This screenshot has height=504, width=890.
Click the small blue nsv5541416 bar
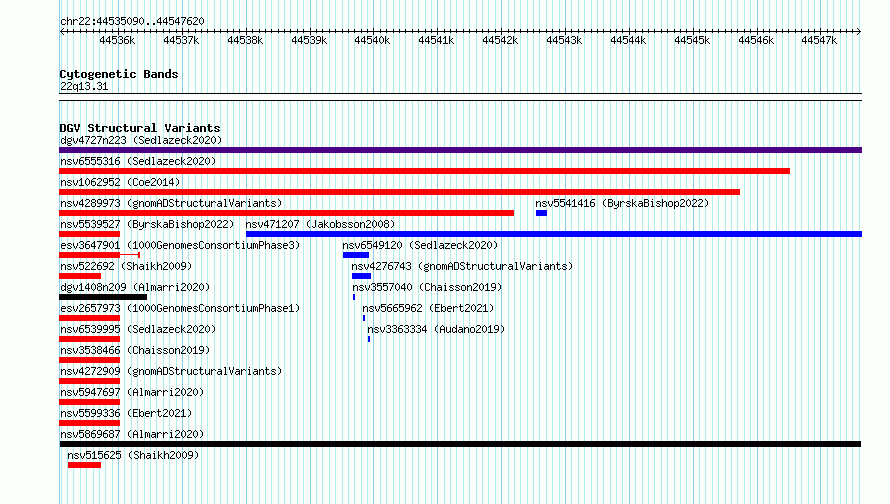click(x=541, y=213)
